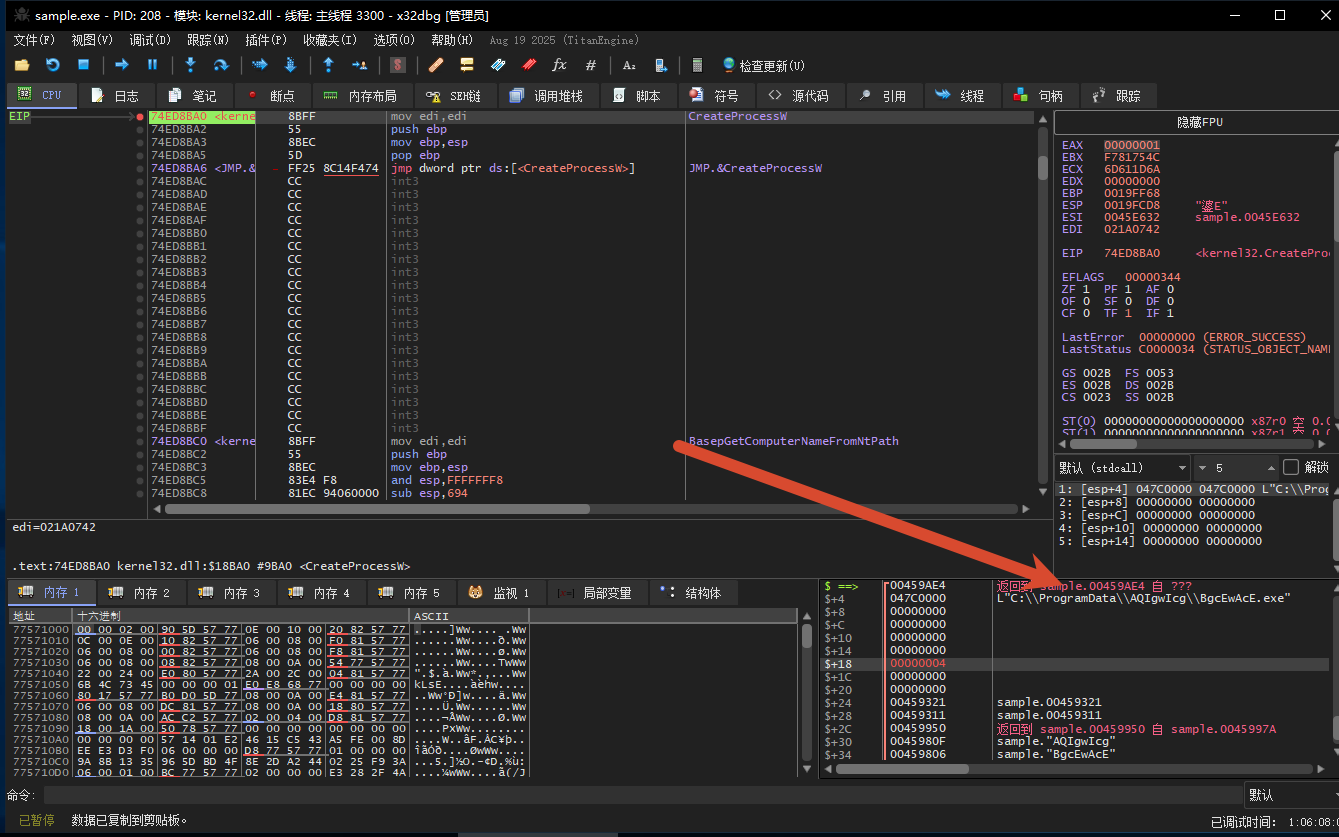This screenshot has height=837, width=1339.
Task: Pause execution of the debuggee
Action: click(x=153, y=65)
